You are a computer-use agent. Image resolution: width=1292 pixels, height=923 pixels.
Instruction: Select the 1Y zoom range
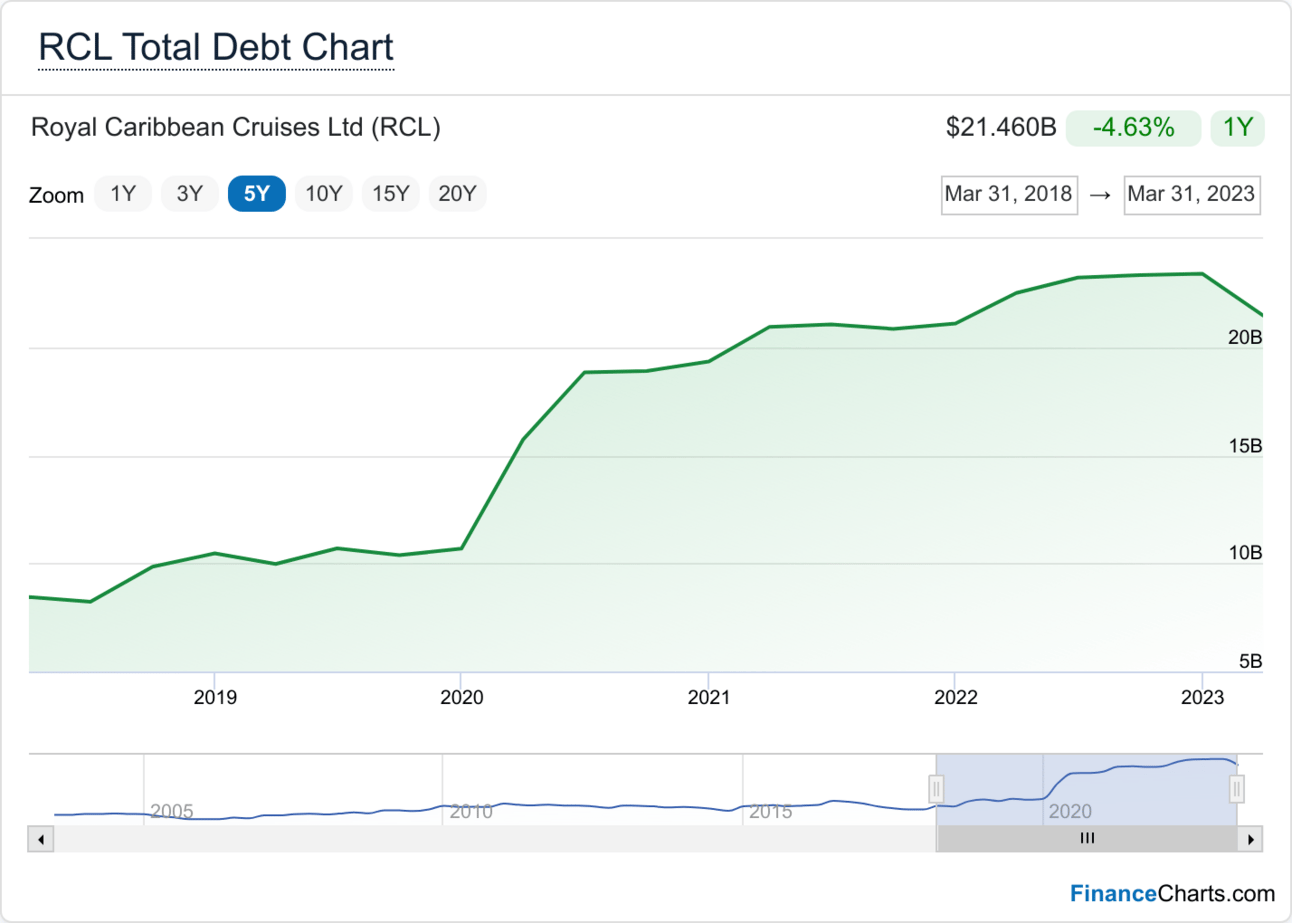(x=123, y=194)
